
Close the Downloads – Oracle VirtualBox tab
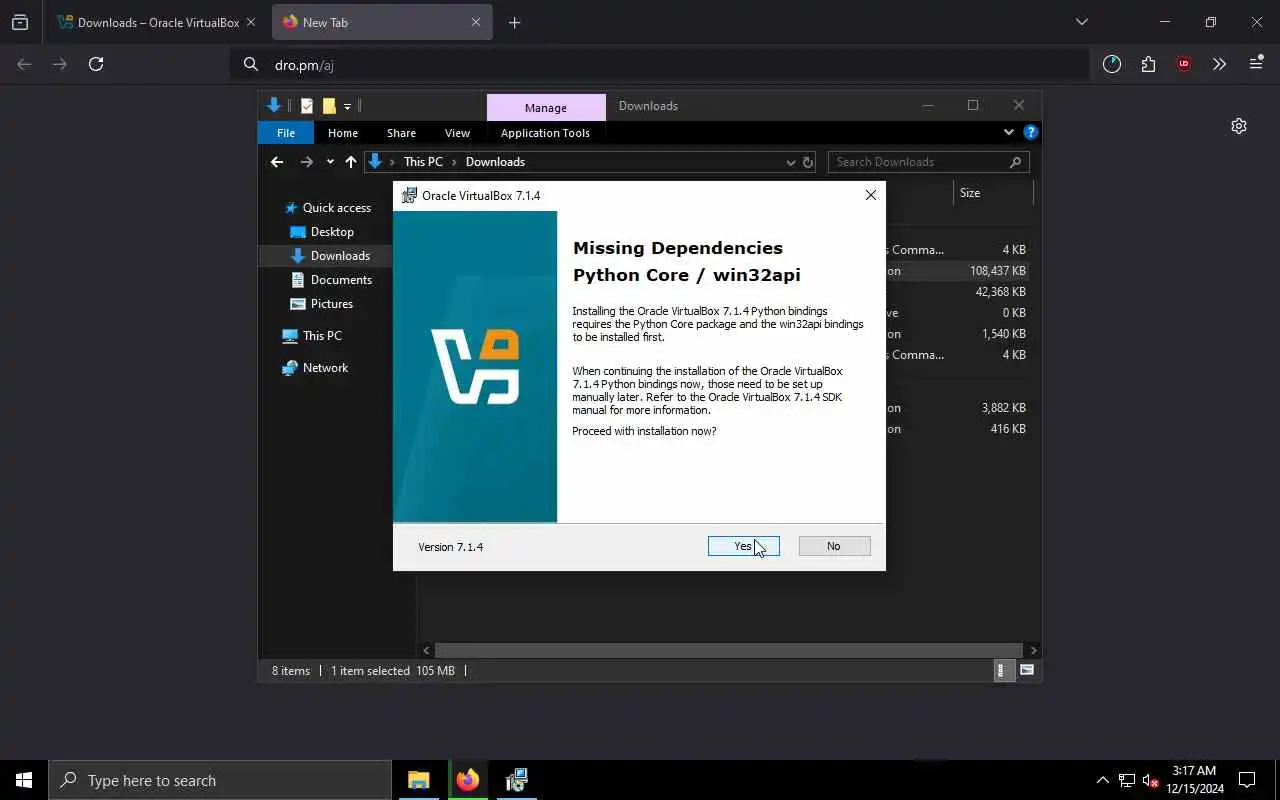(251, 22)
